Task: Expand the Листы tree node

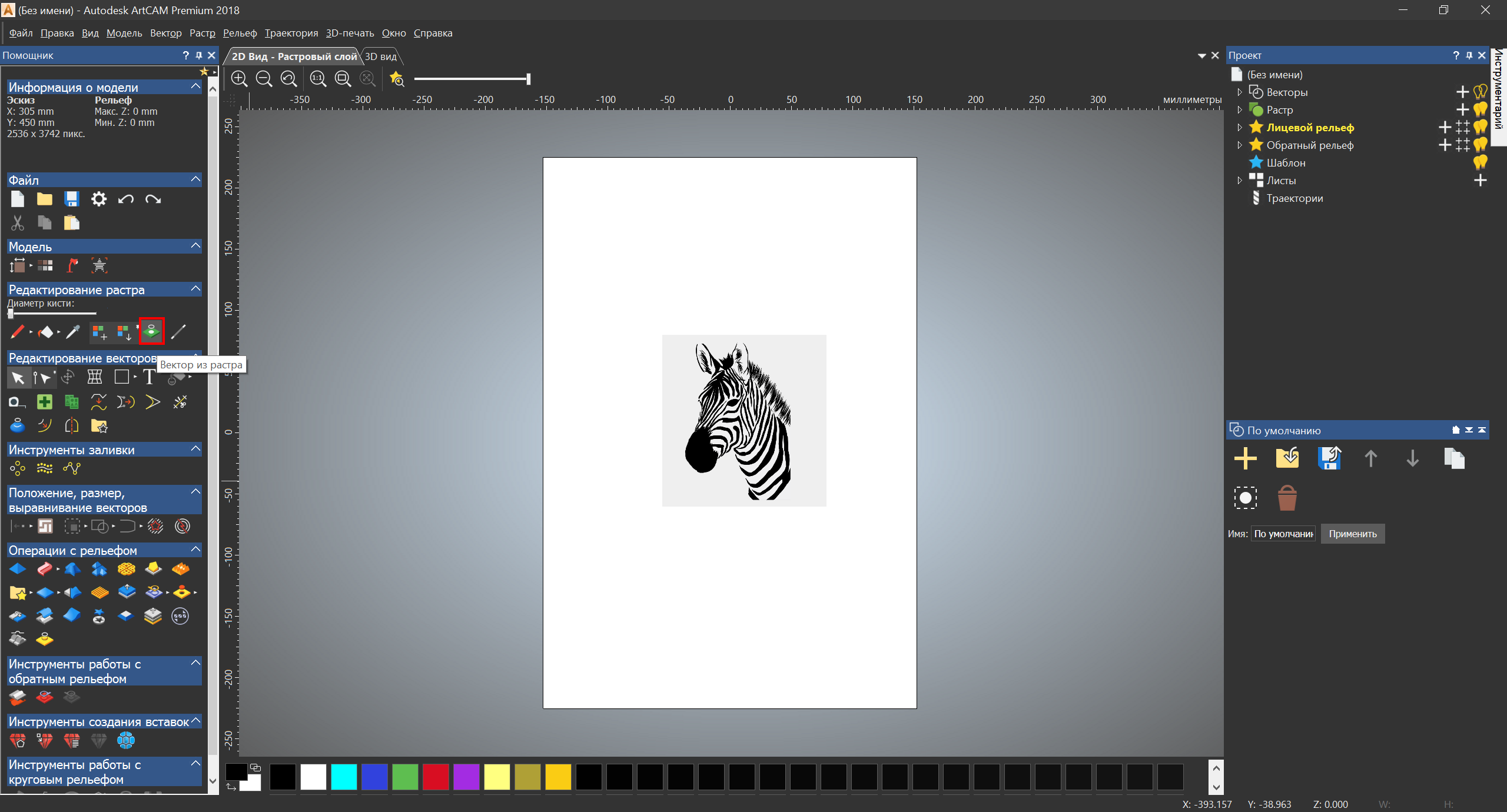Action: pyautogui.click(x=1240, y=181)
